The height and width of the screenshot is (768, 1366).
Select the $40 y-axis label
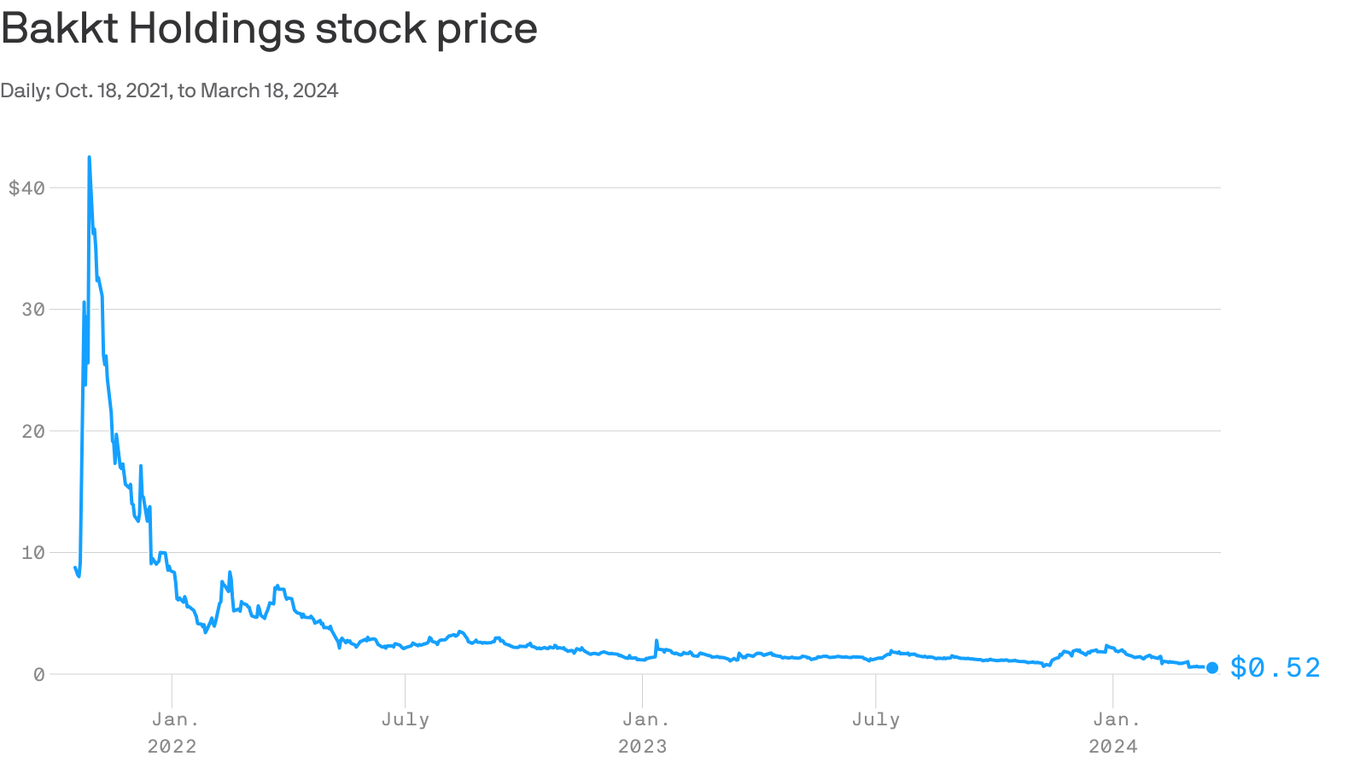[x=28, y=188]
